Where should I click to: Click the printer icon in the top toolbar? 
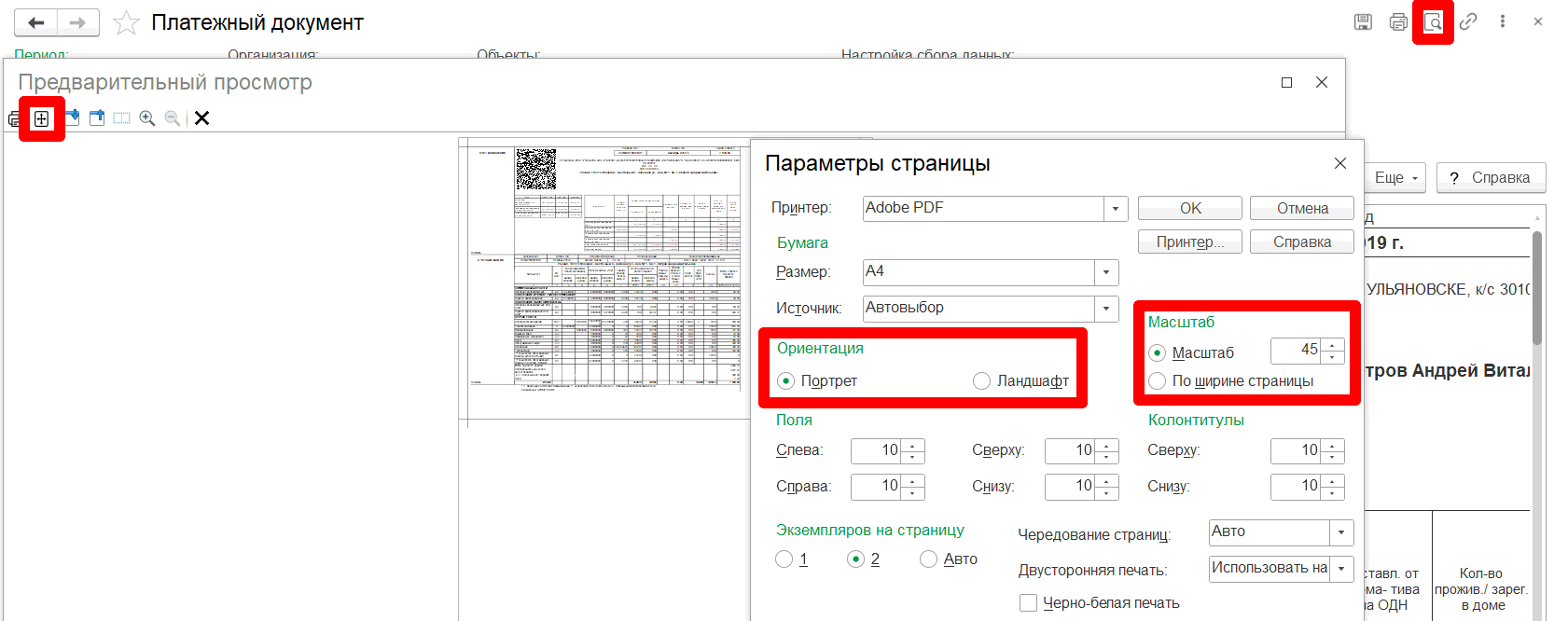click(x=1397, y=22)
